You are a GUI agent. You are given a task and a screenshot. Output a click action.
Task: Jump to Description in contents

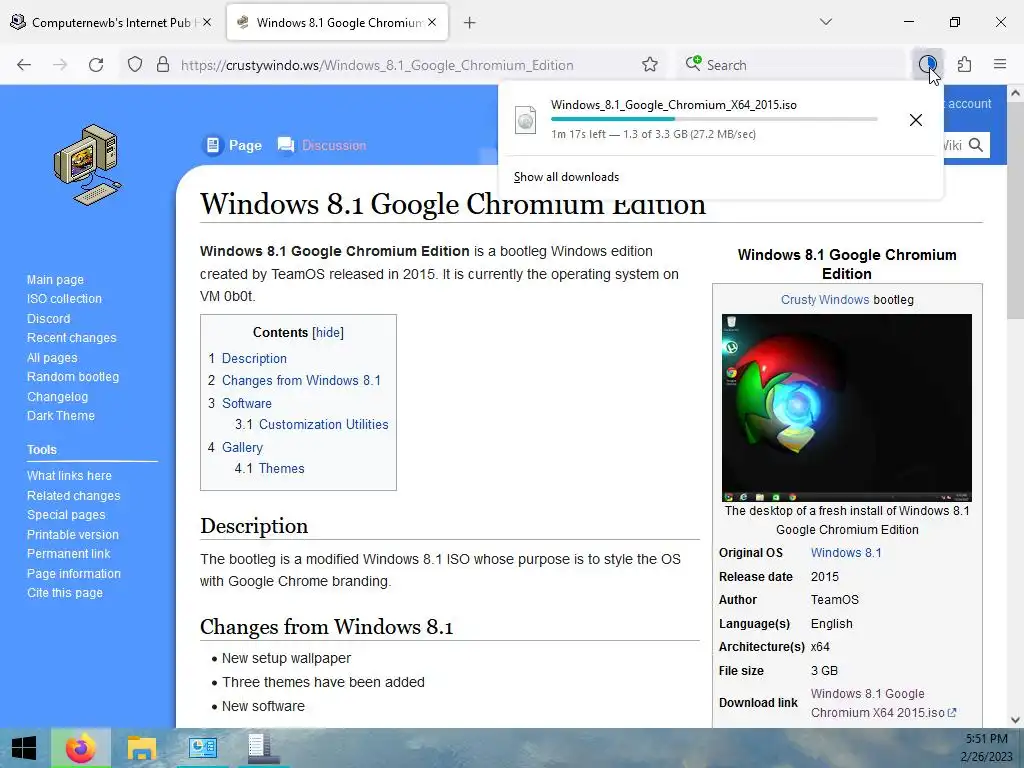(254, 359)
